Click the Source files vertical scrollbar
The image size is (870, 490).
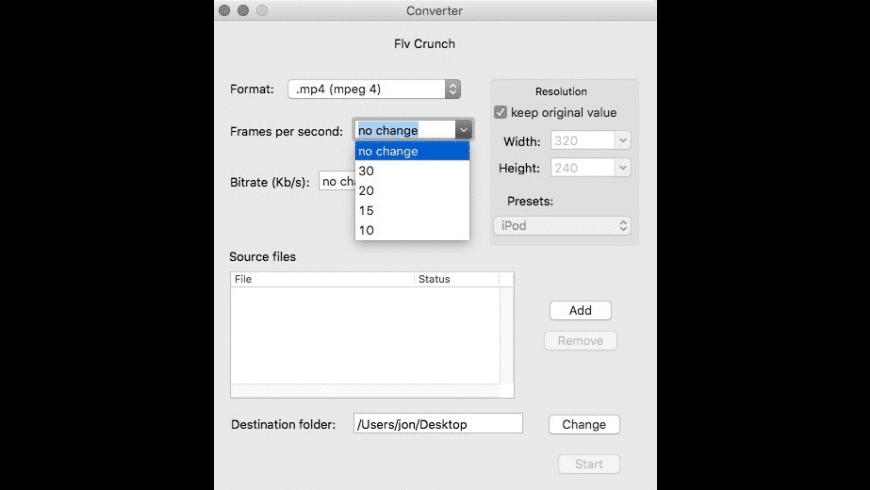click(507, 335)
